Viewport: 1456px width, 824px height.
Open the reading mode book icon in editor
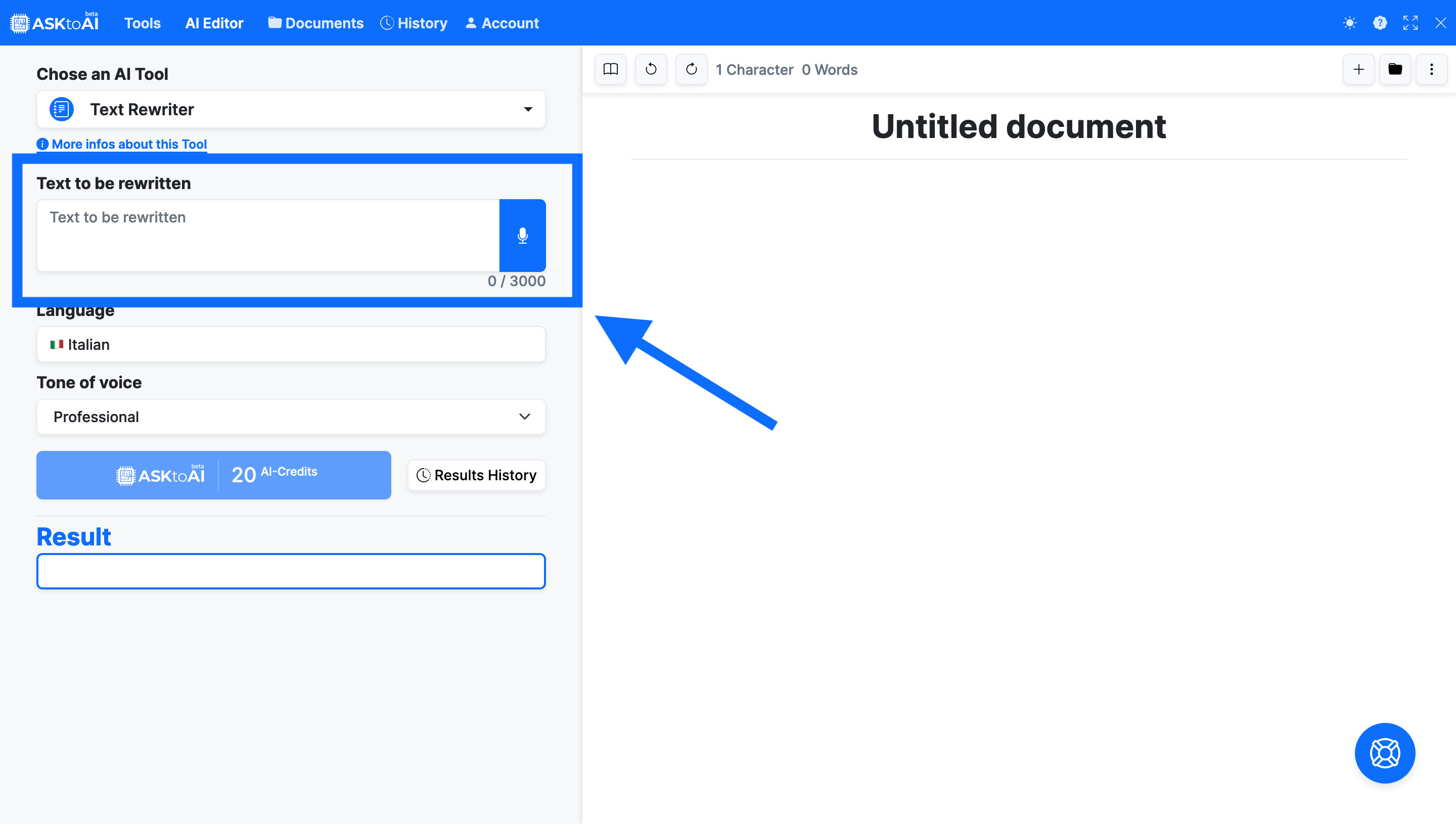tap(611, 69)
